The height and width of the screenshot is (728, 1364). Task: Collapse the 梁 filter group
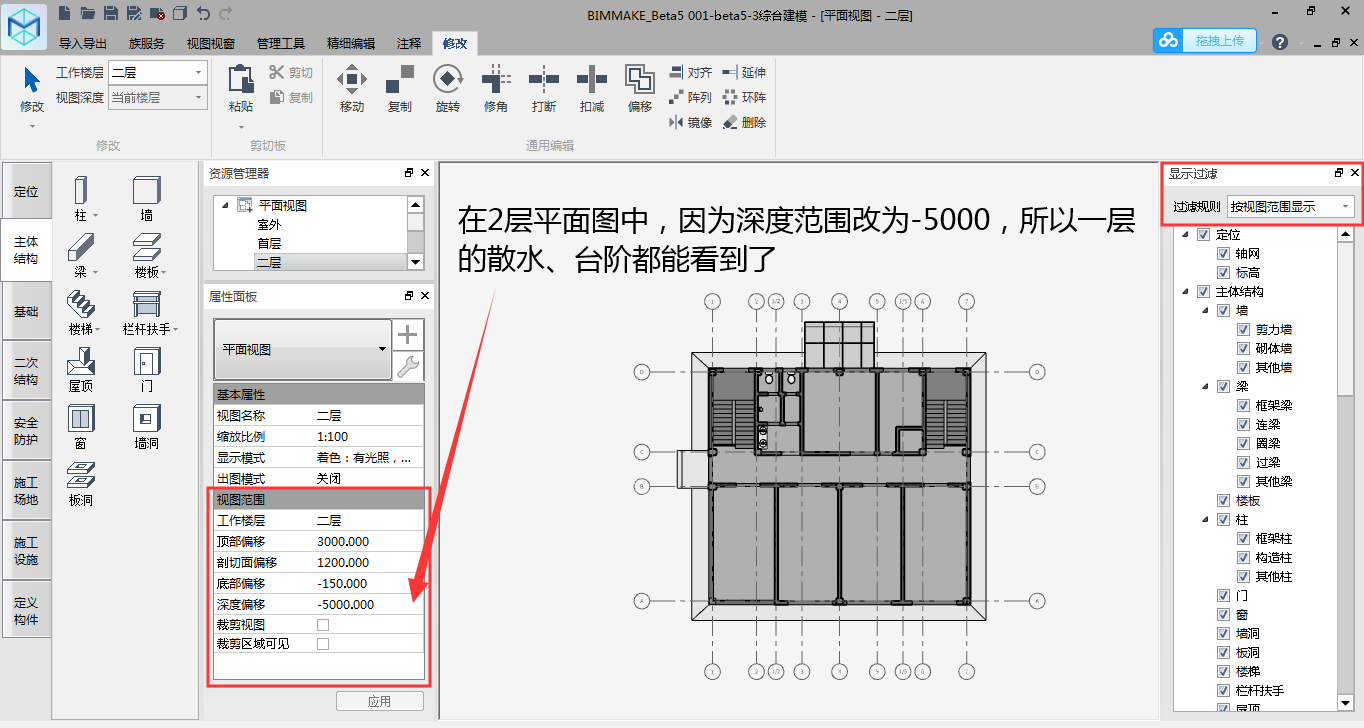(1206, 387)
